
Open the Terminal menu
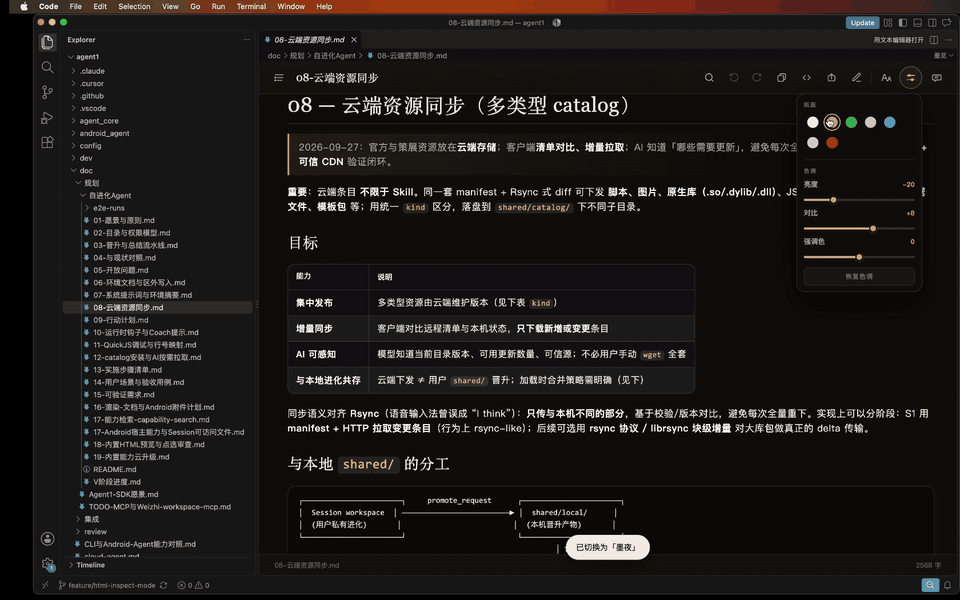pos(251,6)
